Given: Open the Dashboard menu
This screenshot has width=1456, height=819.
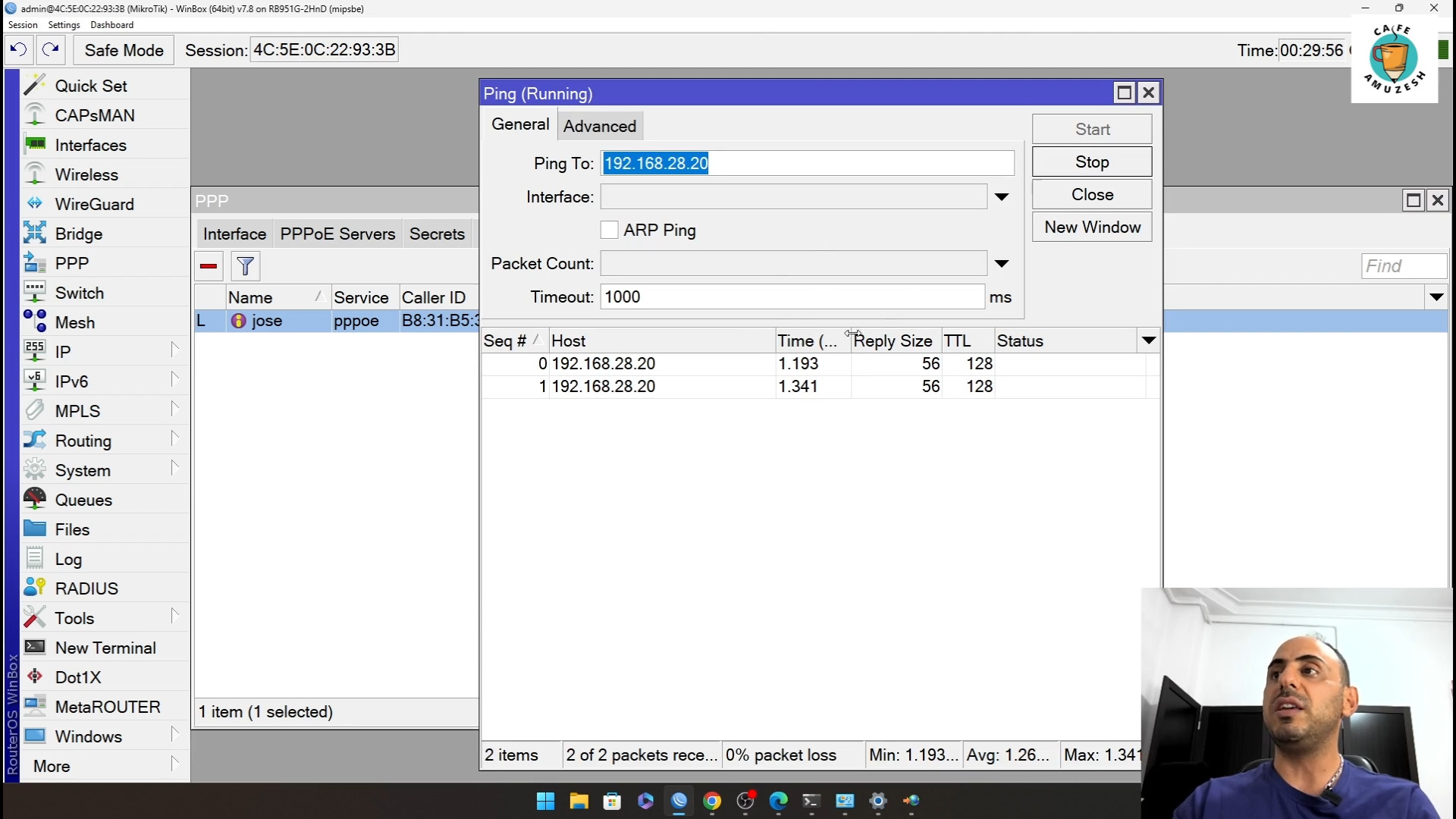Looking at the screenshot, I should (x=111, y=25).
